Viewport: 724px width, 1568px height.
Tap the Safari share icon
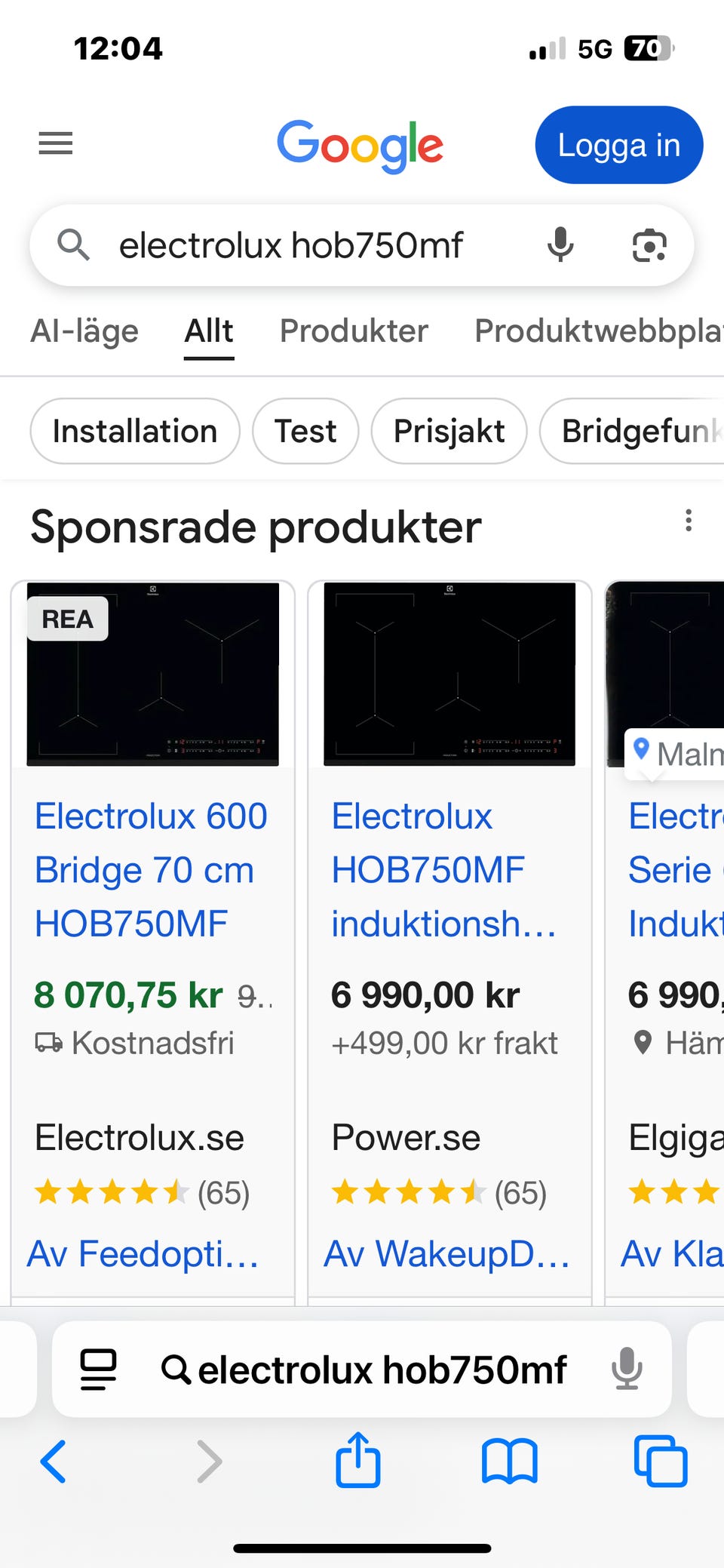click(x=357, y=1461)
